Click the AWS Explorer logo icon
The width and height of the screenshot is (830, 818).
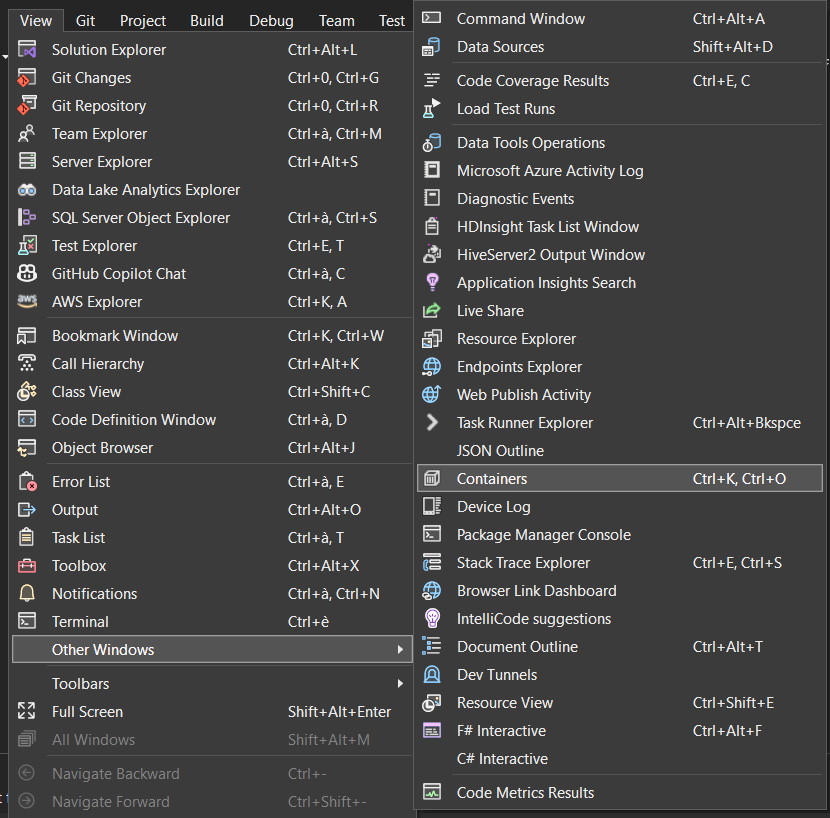pyautogui.click(x=27, y=301)
